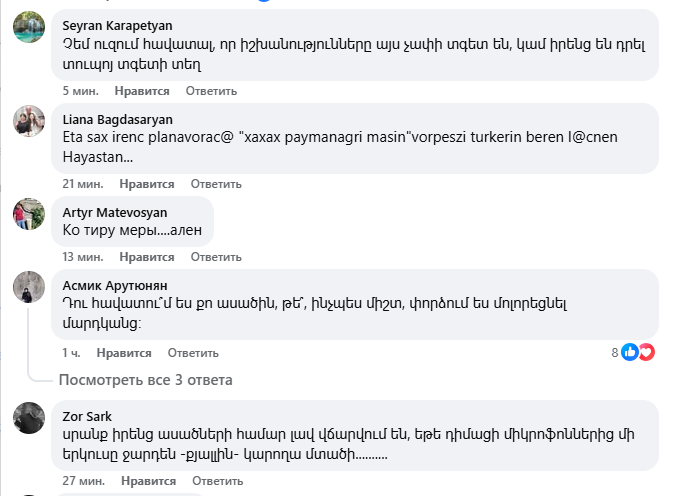Viewport: 699px width, 496px height.
Task: Reply to Seyran Karapetyan's comment
Action: pyautogui.click(x=210, y=91)
